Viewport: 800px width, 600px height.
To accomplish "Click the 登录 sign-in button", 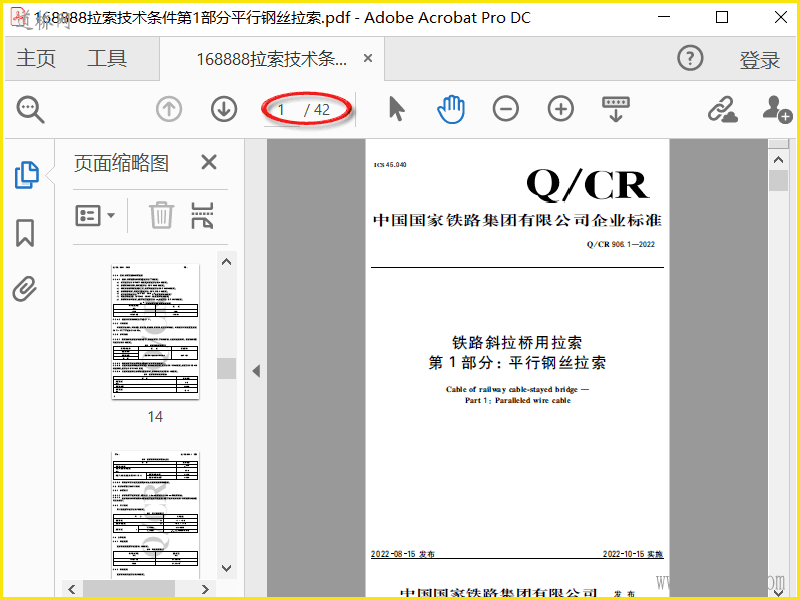I will (760, 60).
